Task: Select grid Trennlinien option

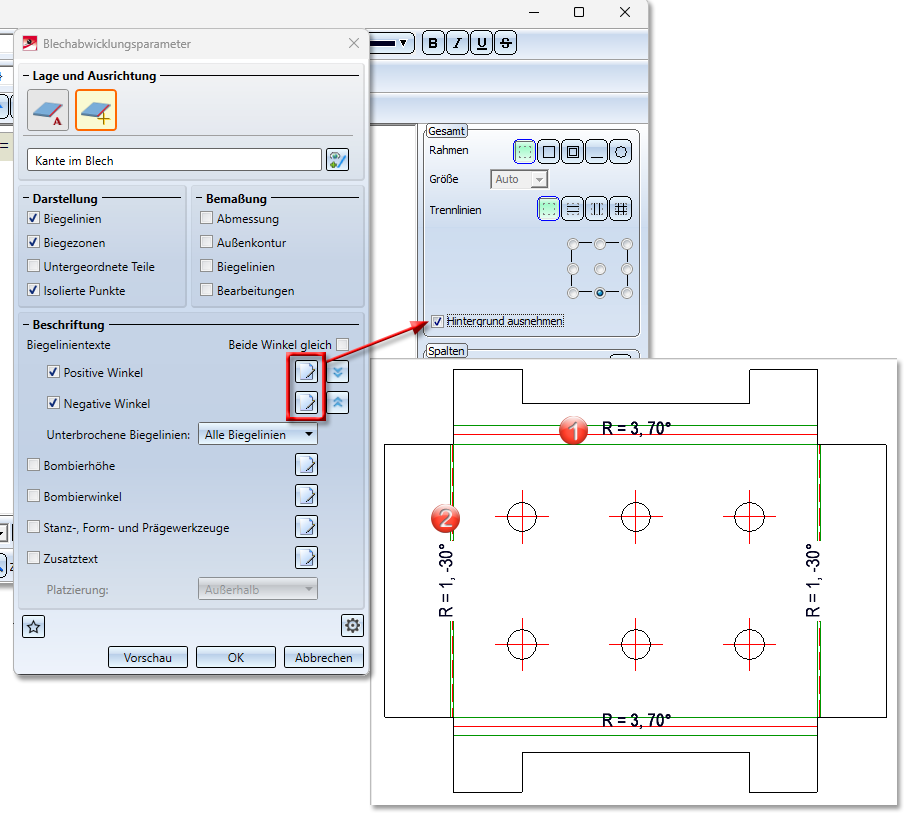Action: tap(621, 209)
